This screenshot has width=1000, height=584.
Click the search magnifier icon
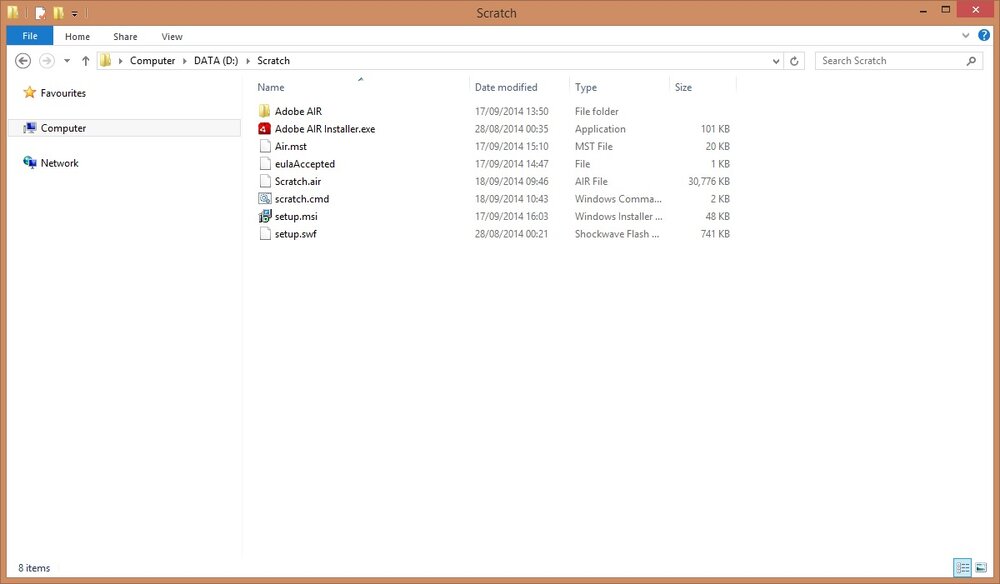coord(971,61)
